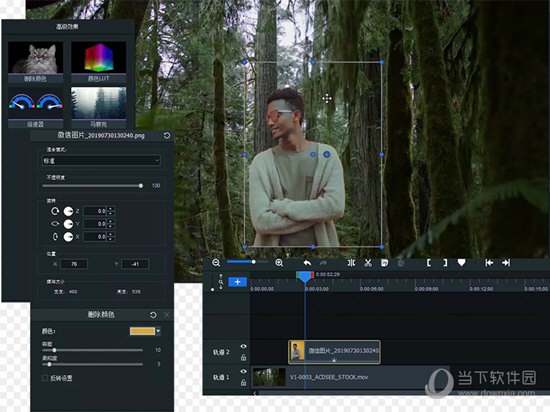Image resolution: width=550 pixels, height=412 pixels.
Task: Cut with the scissors tool
Action: click(368, 263)
